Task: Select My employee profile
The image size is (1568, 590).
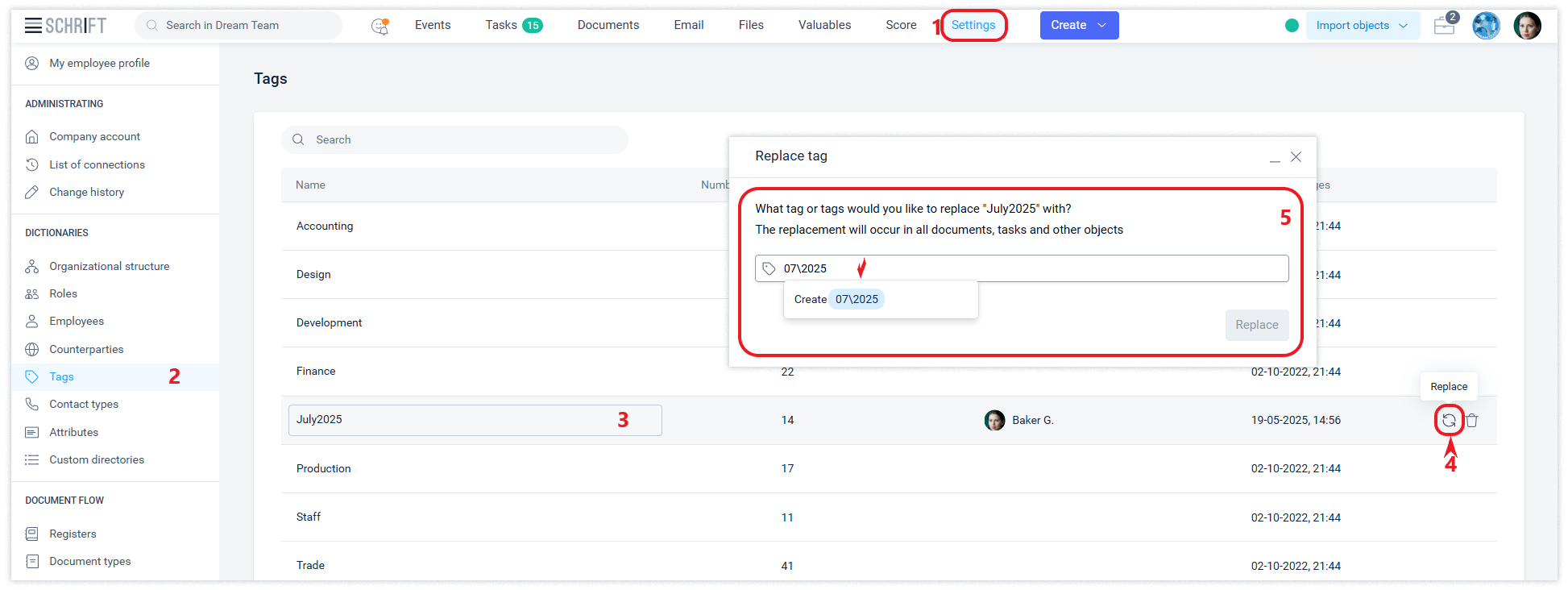Action: pyautogui.click(x=99, y=63)
